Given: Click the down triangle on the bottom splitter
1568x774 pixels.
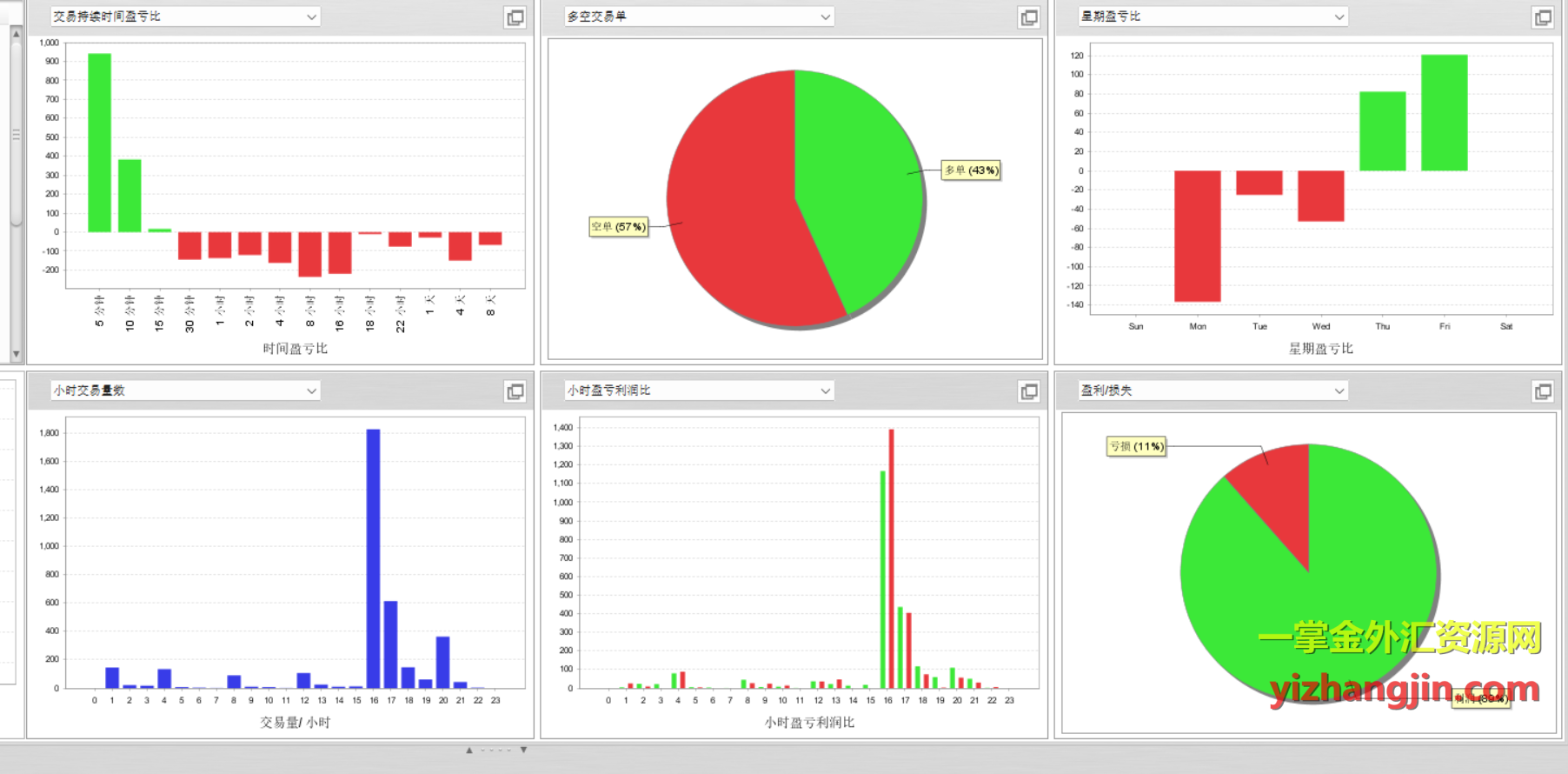Looking at the screenshot, I should [x=523, y=750].
